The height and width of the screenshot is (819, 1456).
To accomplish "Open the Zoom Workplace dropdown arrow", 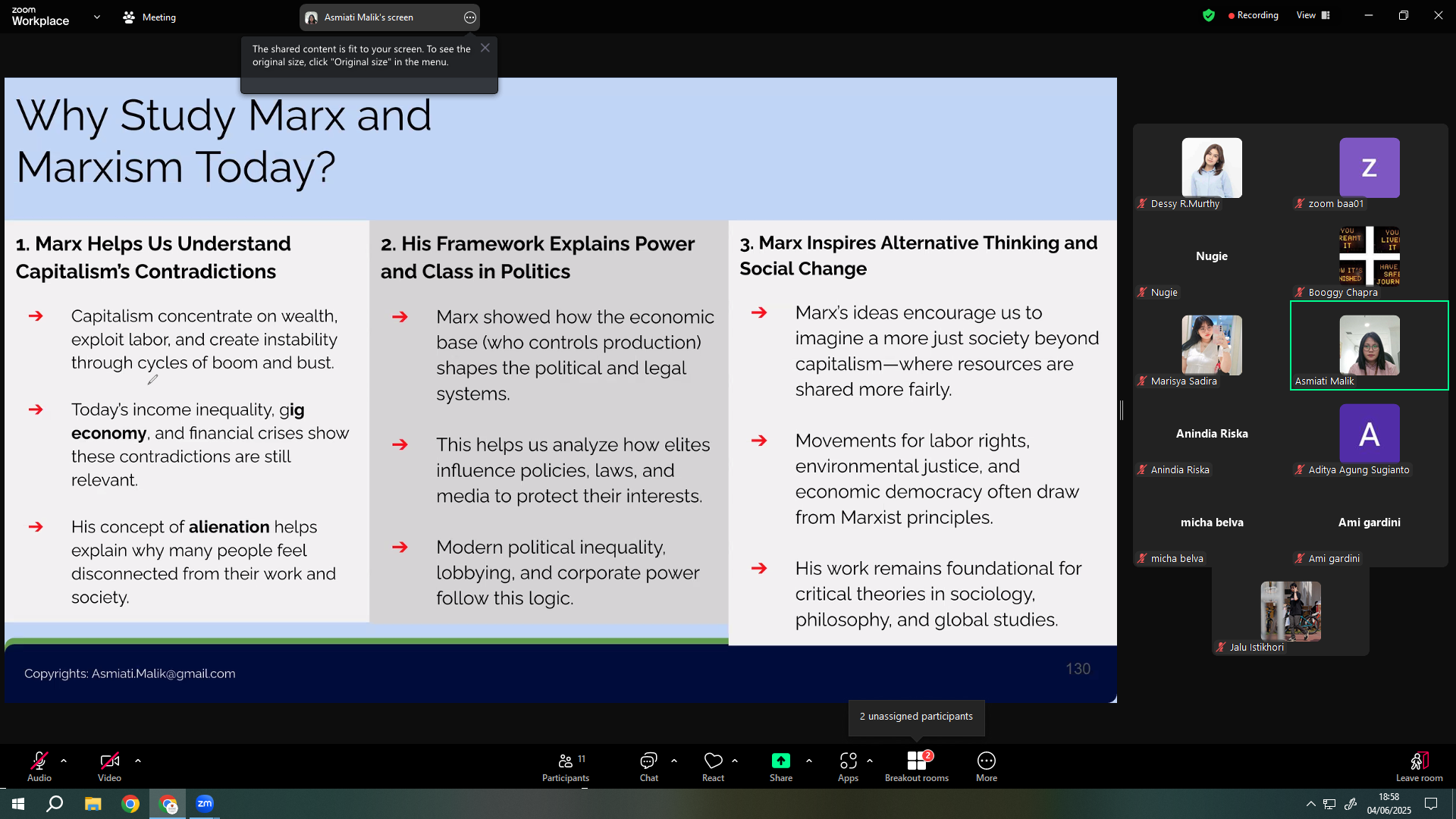I will (97, 17).
